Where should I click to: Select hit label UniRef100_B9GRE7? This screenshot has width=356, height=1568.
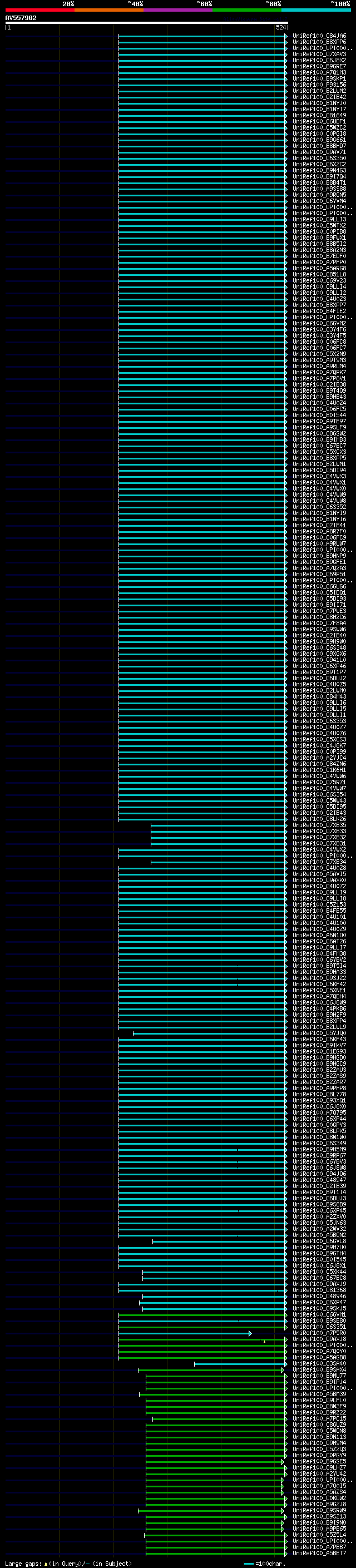[x=319, y=66]
